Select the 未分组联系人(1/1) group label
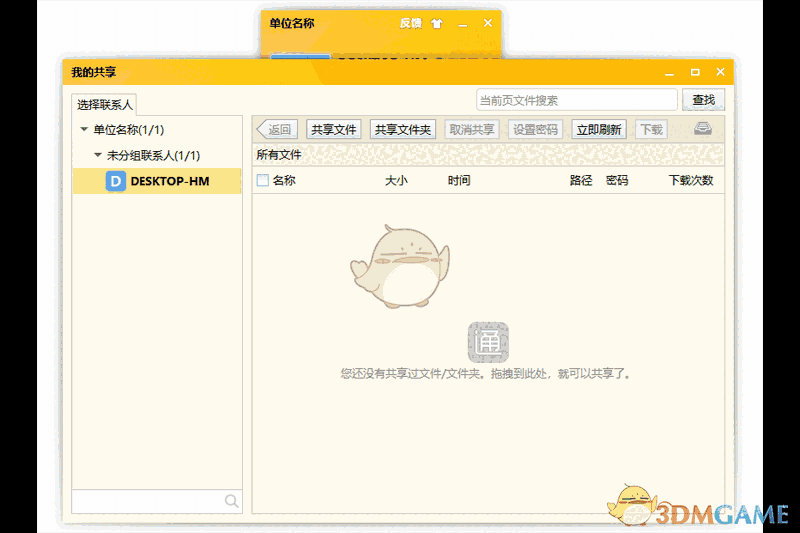This screenshot has width=800, height=533. coord(153,156)
